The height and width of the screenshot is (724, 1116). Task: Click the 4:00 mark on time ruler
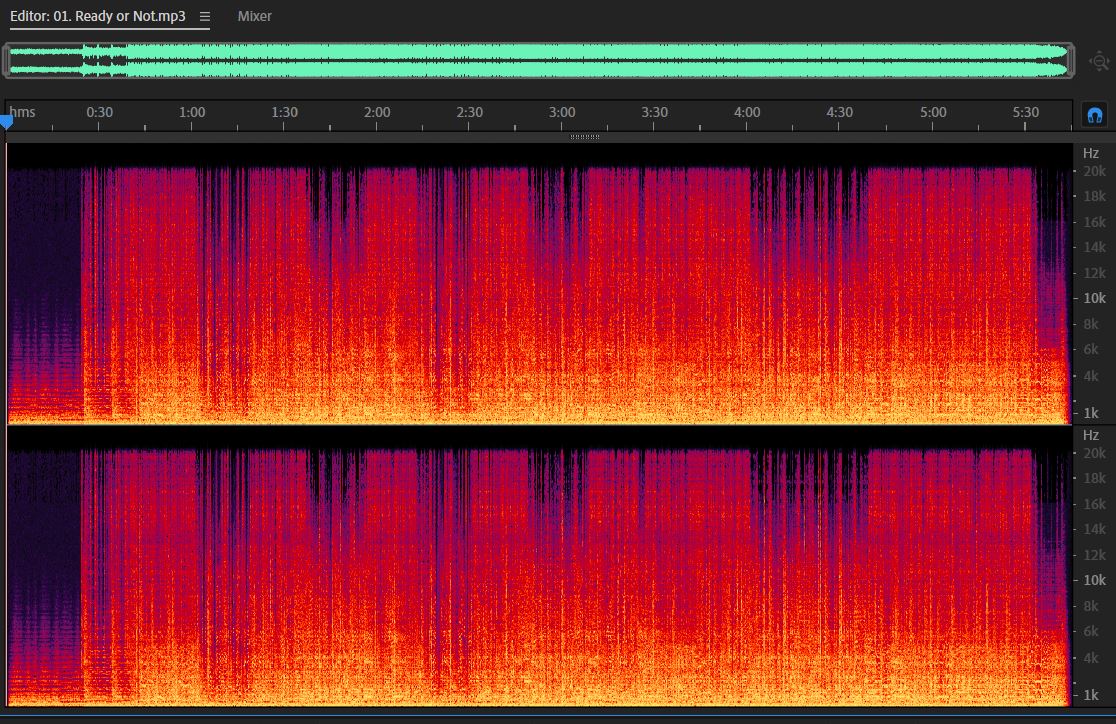[747, 112]
